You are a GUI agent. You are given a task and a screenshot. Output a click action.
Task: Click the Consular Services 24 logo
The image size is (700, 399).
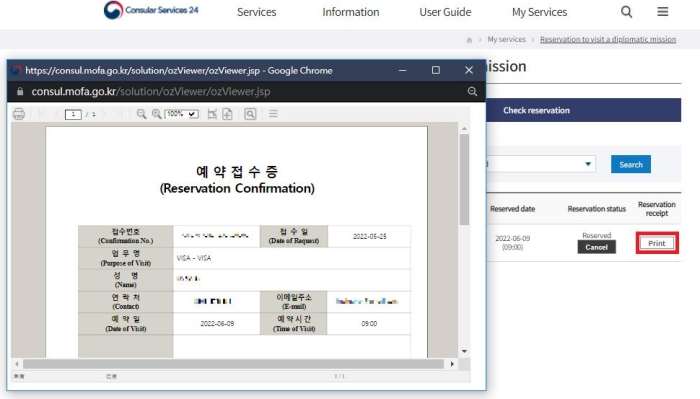pos(151,10)
